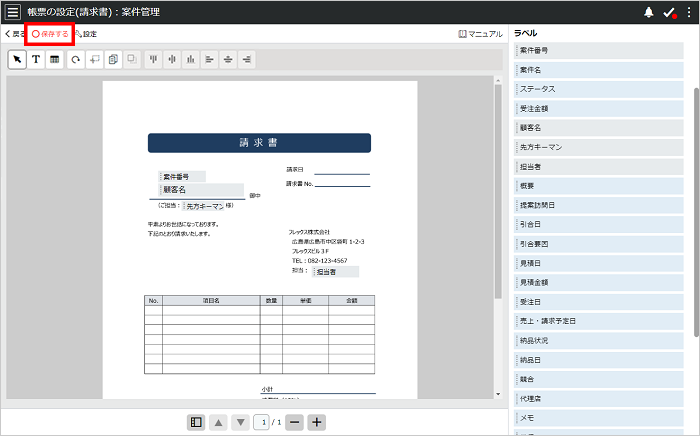
Task: Align objects to the right
Action: point(247,59)
